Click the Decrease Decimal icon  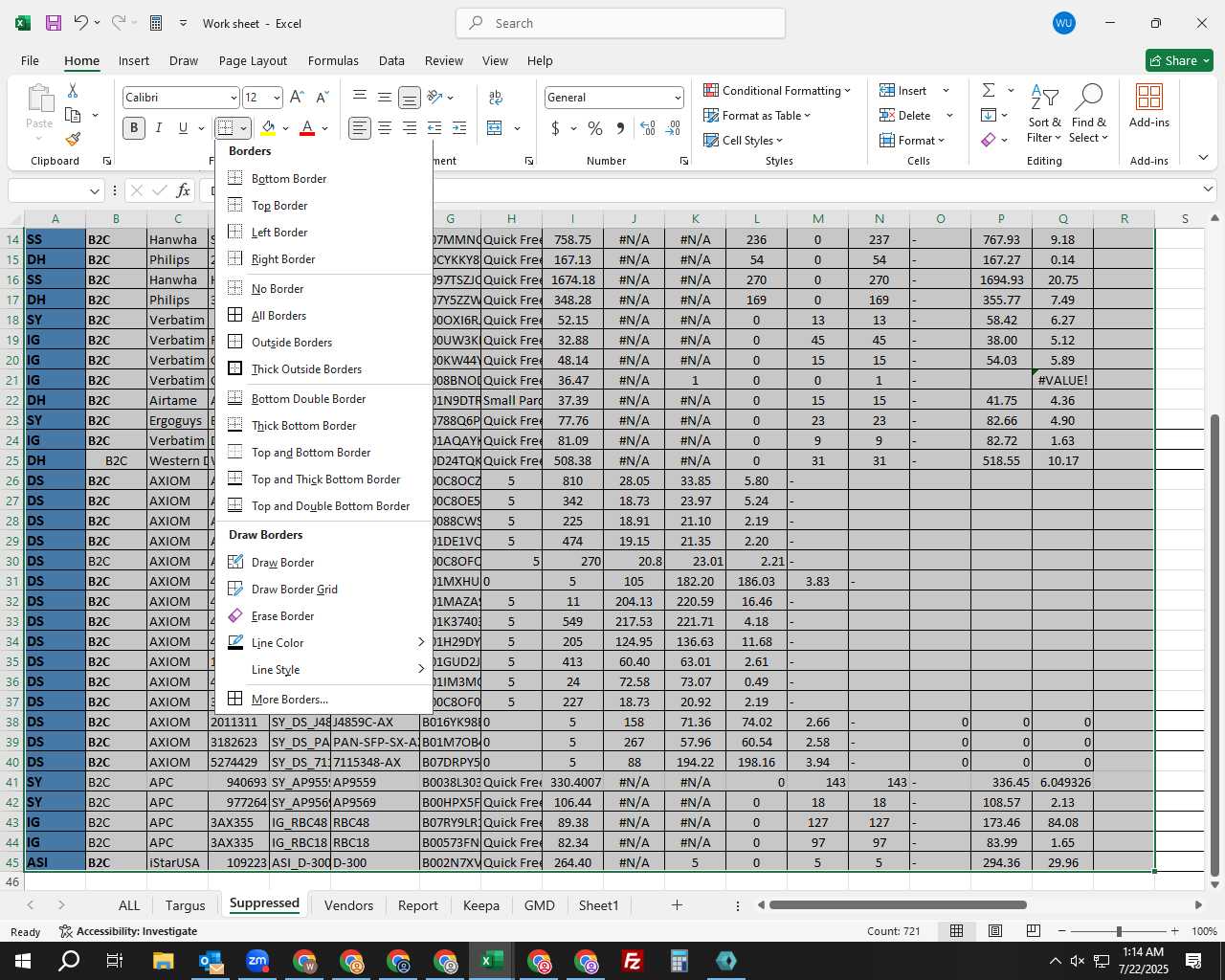(x=673, y=127)
